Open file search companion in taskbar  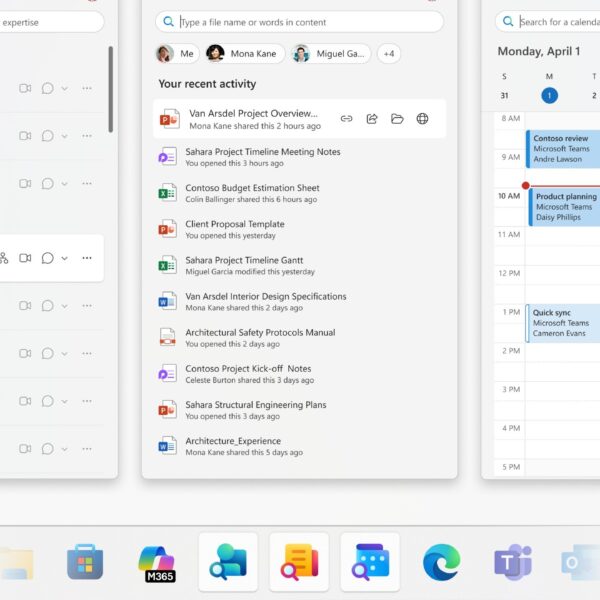click(x=299, y=562)
